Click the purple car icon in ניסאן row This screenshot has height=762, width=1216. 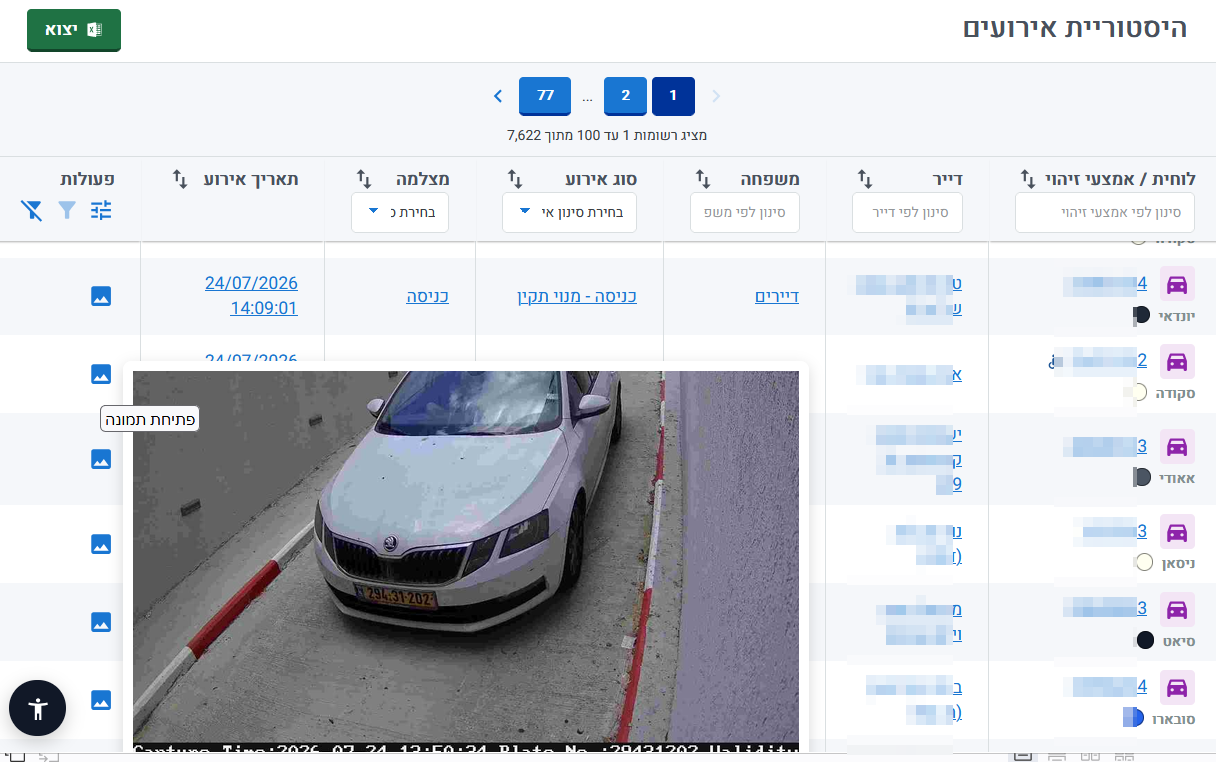(1177, 531)
